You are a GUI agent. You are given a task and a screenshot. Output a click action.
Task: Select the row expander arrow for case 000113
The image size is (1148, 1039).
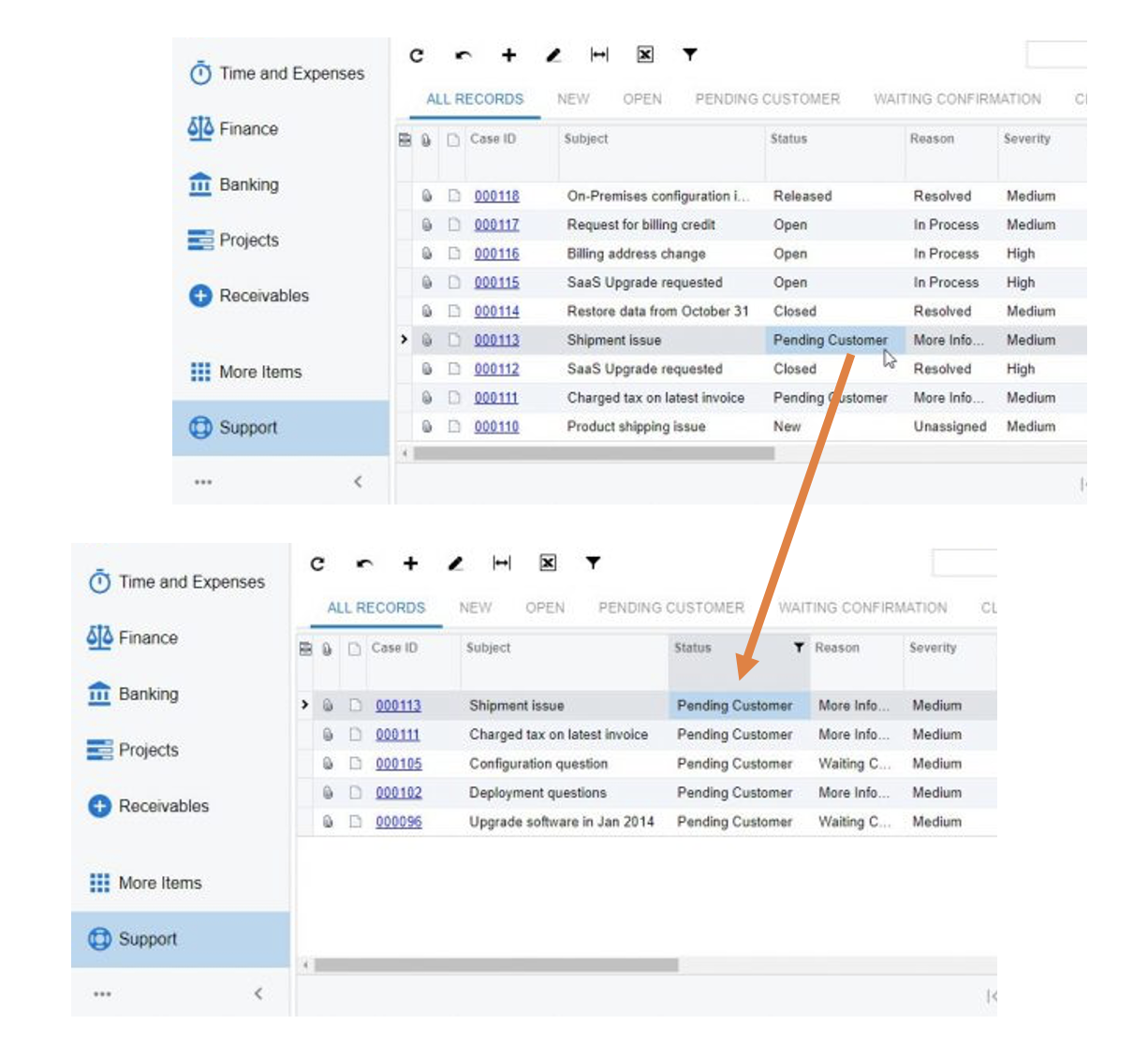[x=405, y=340]
